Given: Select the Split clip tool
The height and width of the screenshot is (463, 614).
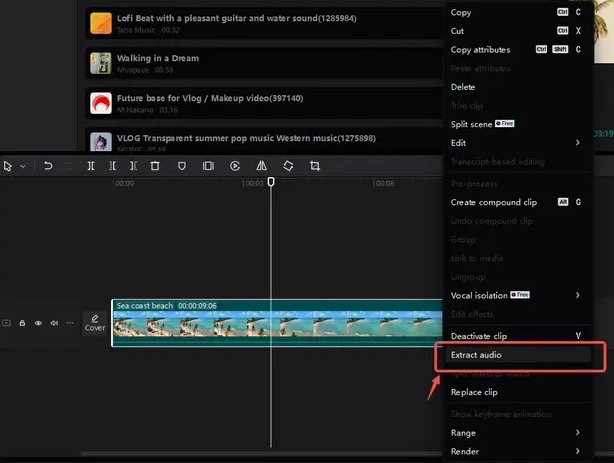Looking at the screenshot, I should coord(91,166).
